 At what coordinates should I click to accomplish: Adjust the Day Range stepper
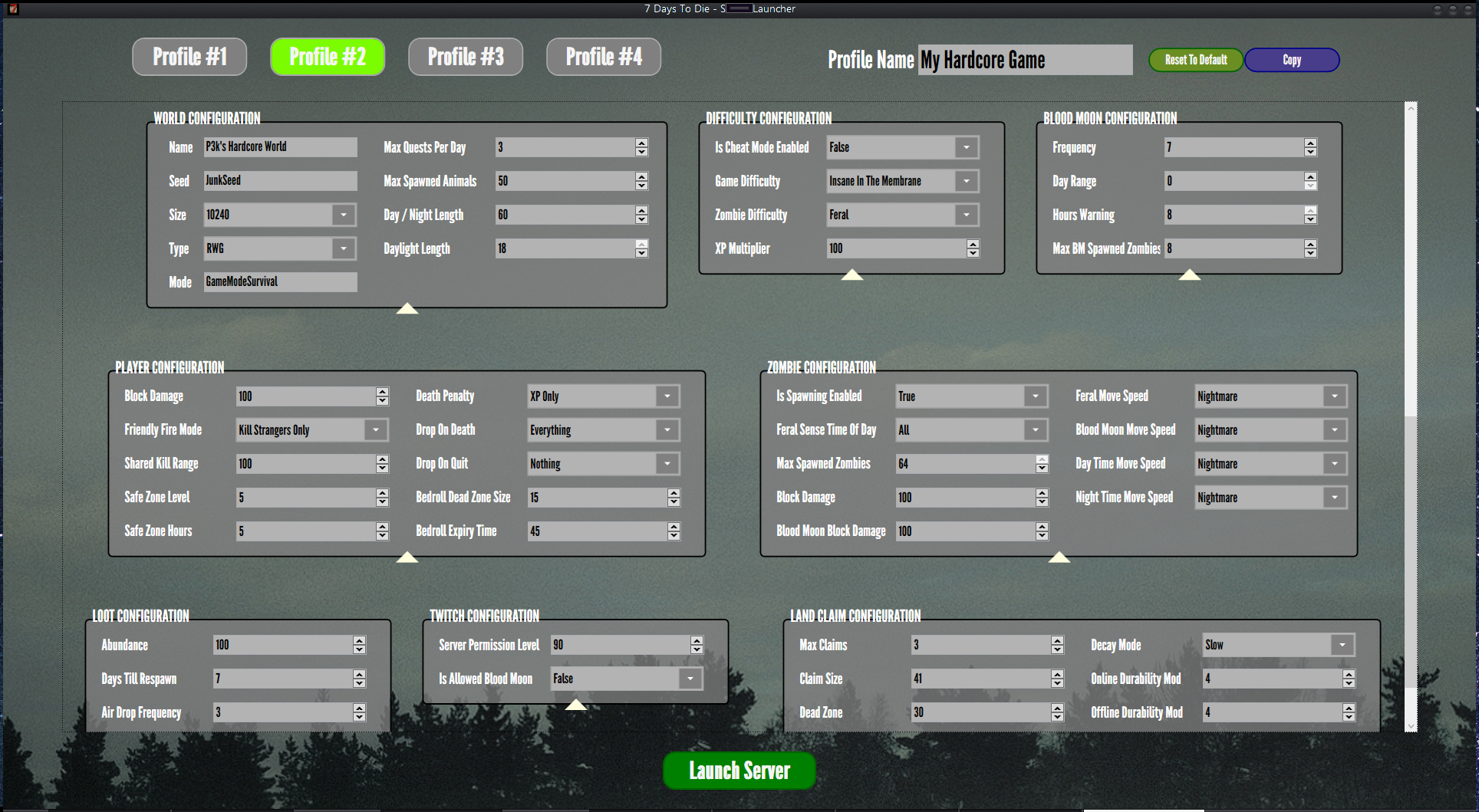1311,181
